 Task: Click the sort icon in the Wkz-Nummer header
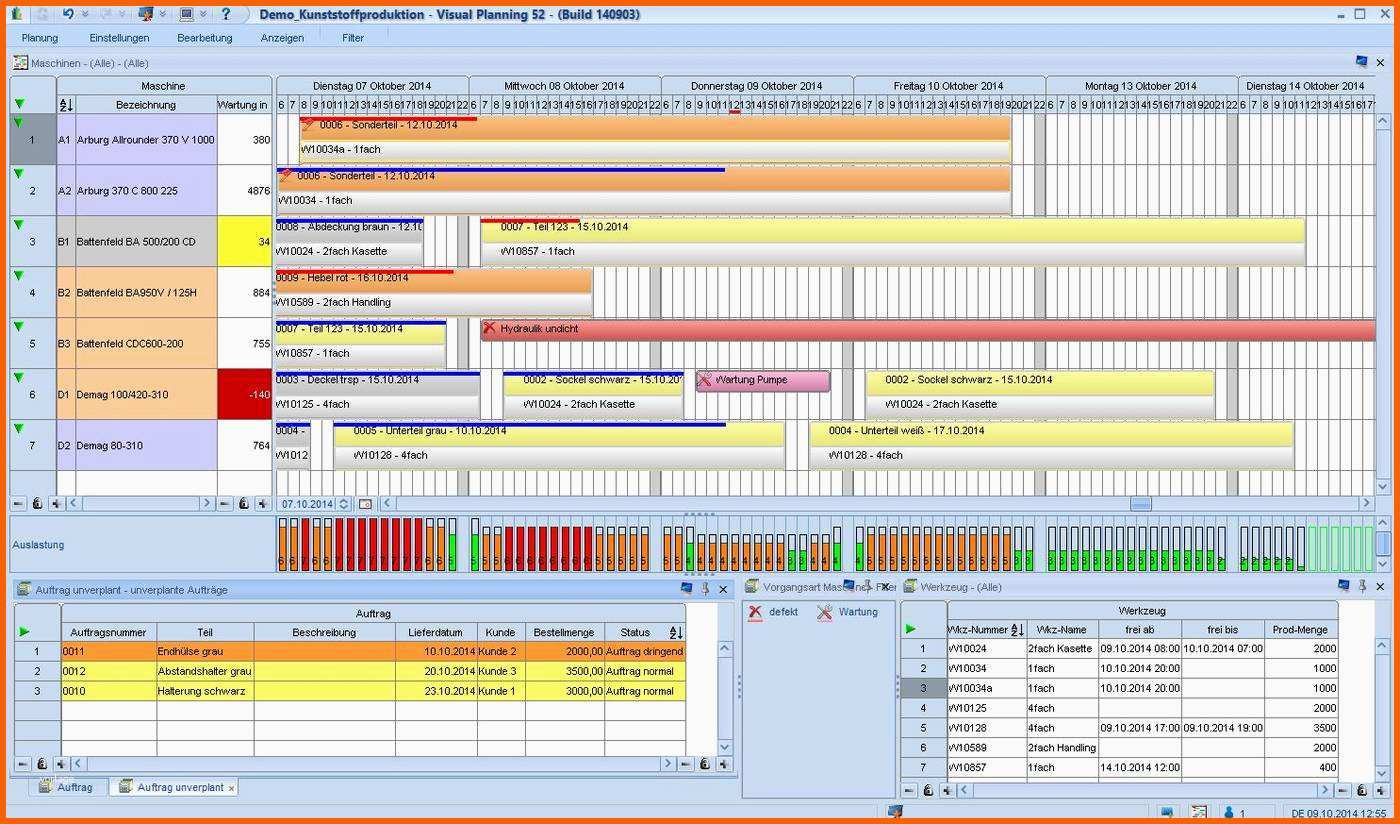tap(1017, 630)
